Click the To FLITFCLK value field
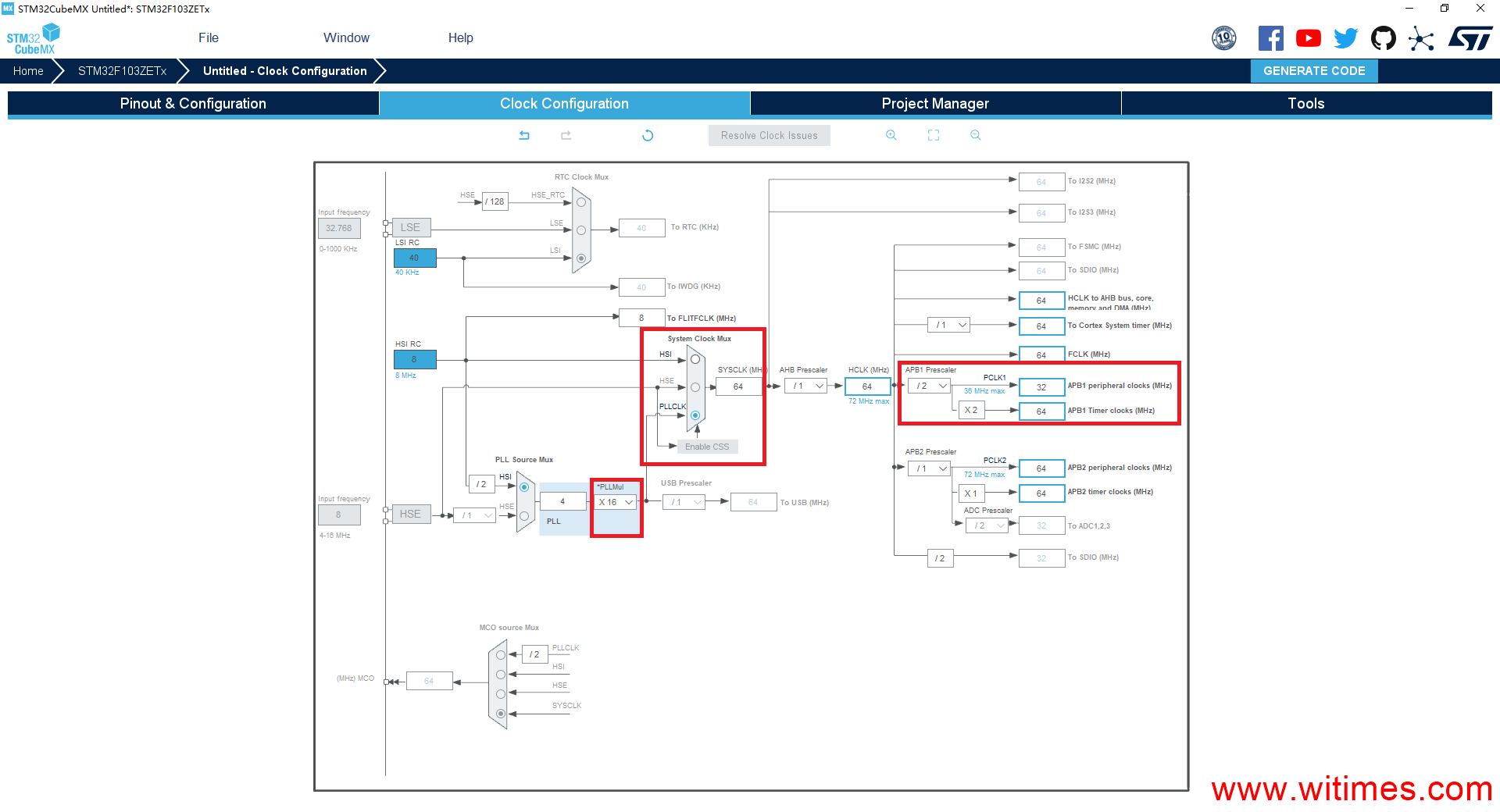1500x812 pixels. (x=641, y=318)
